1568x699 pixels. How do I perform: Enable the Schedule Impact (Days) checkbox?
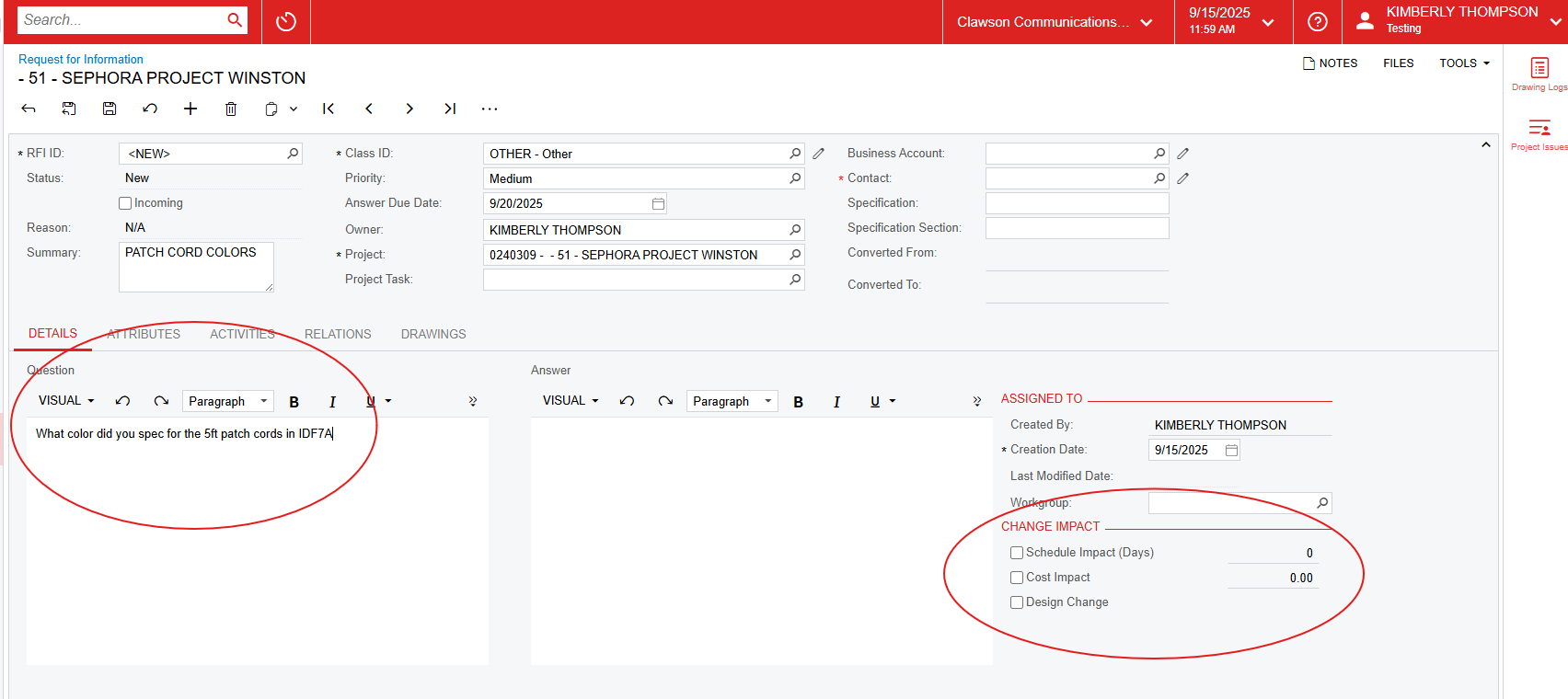1017,553
